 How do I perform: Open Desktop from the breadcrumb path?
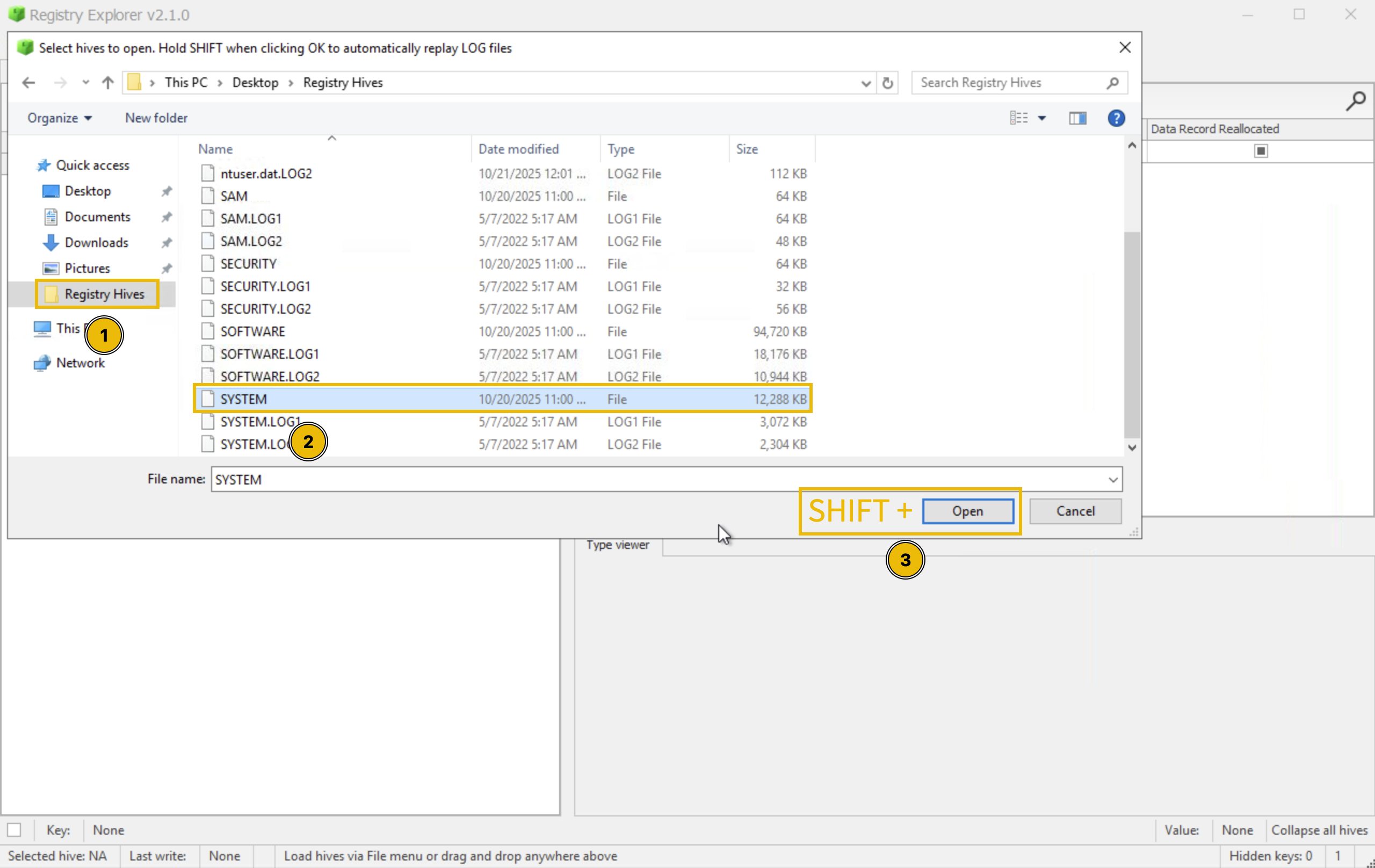255,82
